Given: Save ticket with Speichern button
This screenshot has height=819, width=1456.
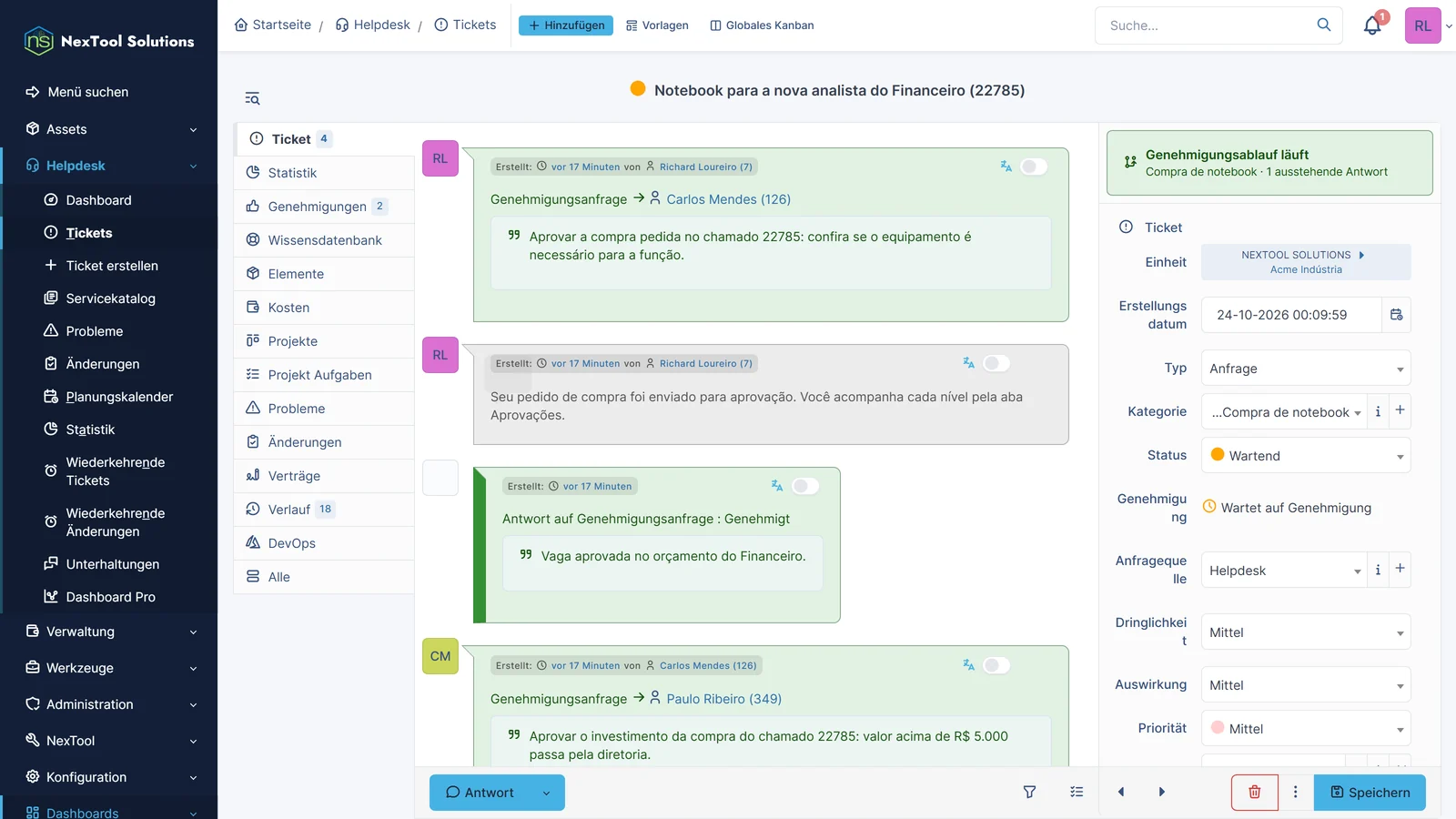Looking at the screenshot, I should click(1370, 793).
